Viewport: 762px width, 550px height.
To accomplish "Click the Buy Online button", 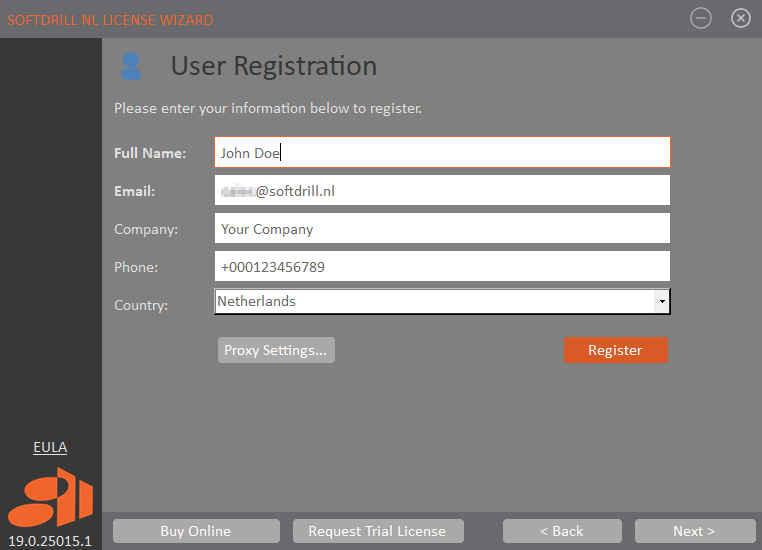I will click(x=196, y=531).
